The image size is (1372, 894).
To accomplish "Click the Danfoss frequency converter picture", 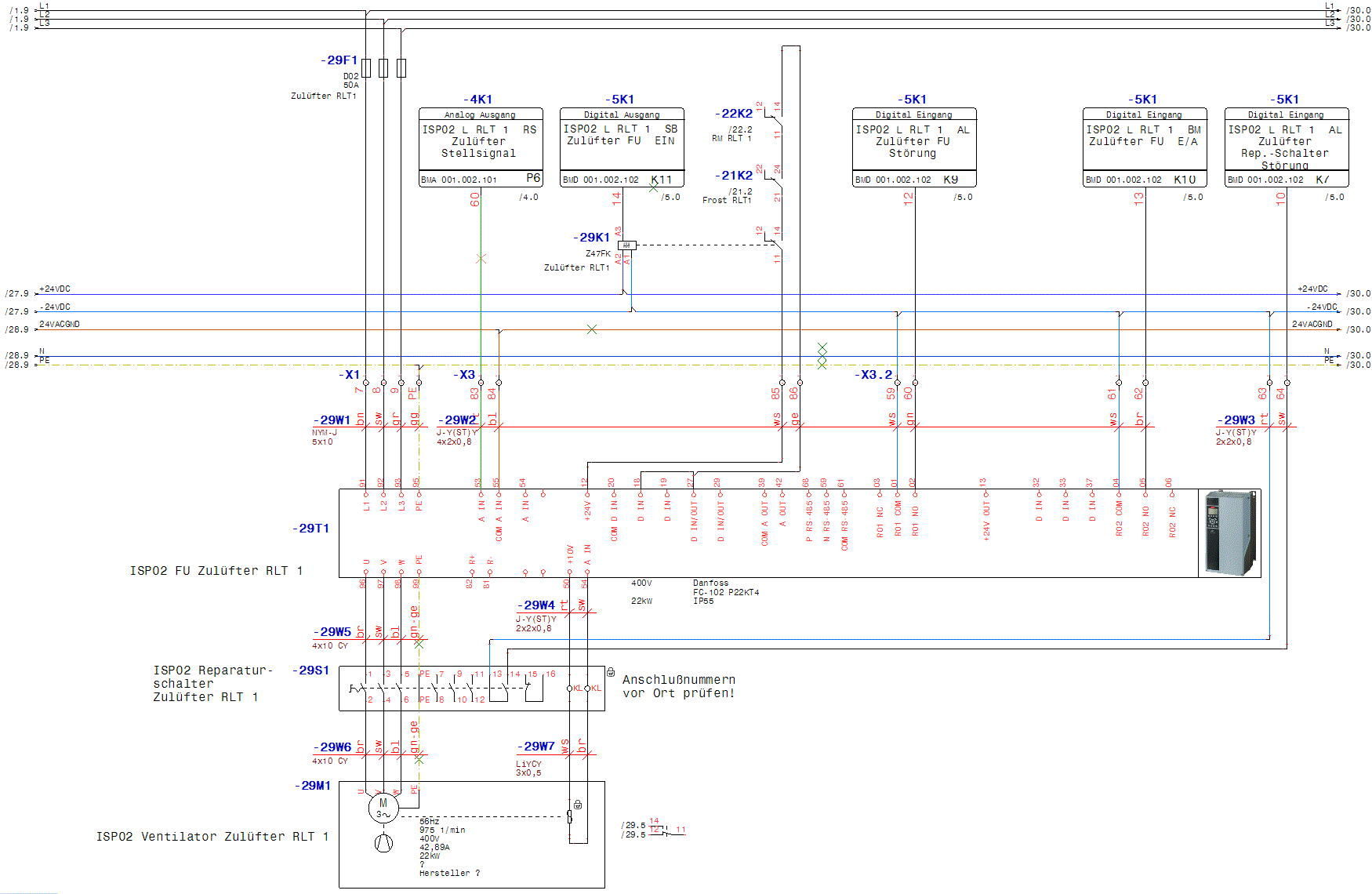I will point(1231,532).
